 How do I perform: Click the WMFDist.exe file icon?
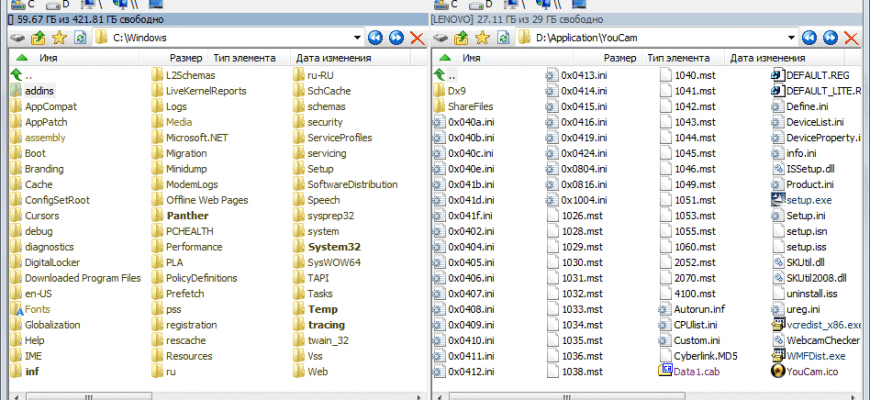[x=778, y=356]
